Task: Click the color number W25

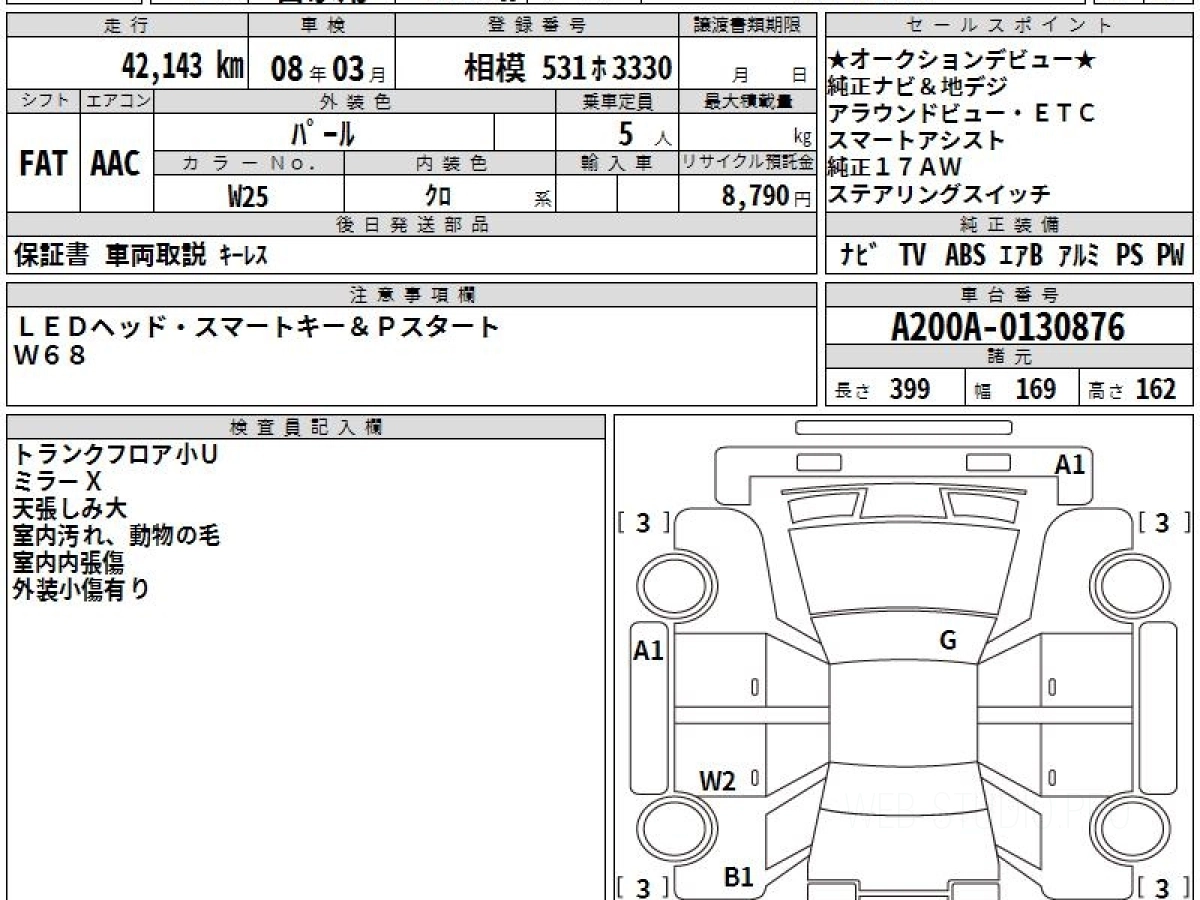Action: point(248,196)
